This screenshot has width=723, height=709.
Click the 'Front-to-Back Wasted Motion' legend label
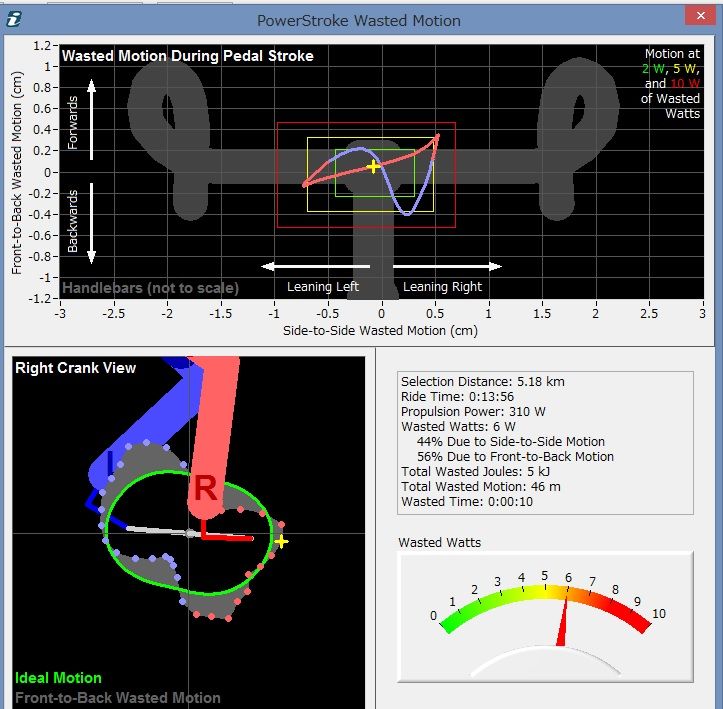click(x=118, y=697)
